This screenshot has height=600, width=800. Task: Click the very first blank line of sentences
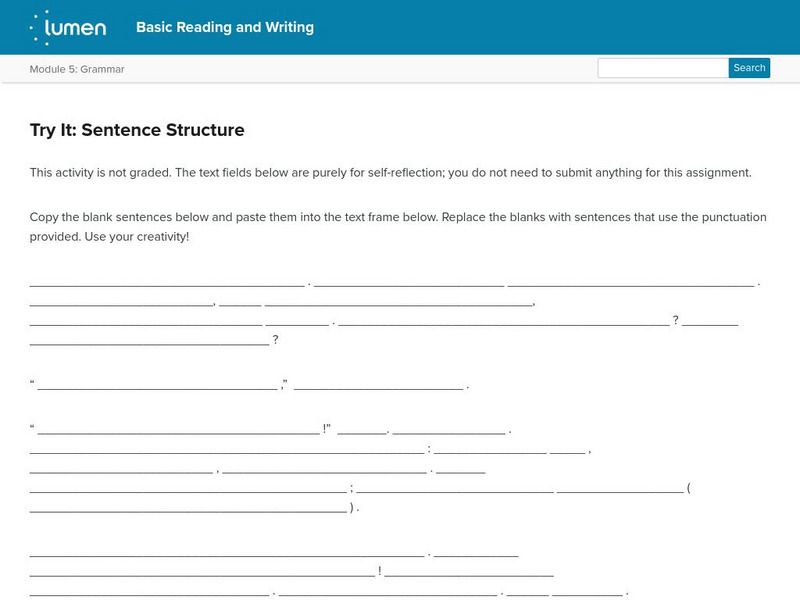point(167,283)
